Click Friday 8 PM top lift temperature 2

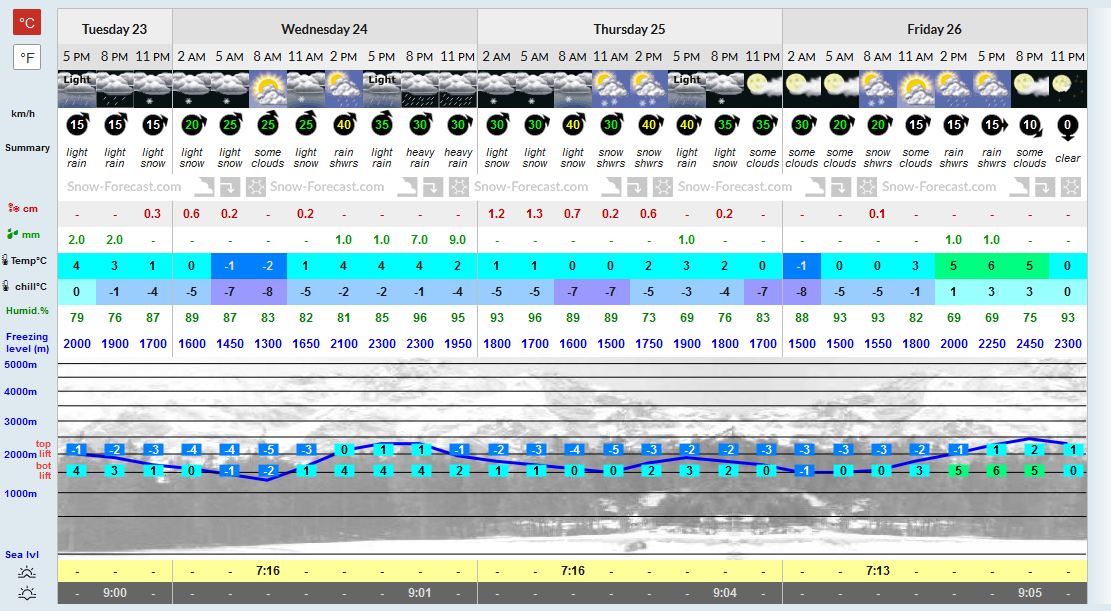[x=1034, y=449]
